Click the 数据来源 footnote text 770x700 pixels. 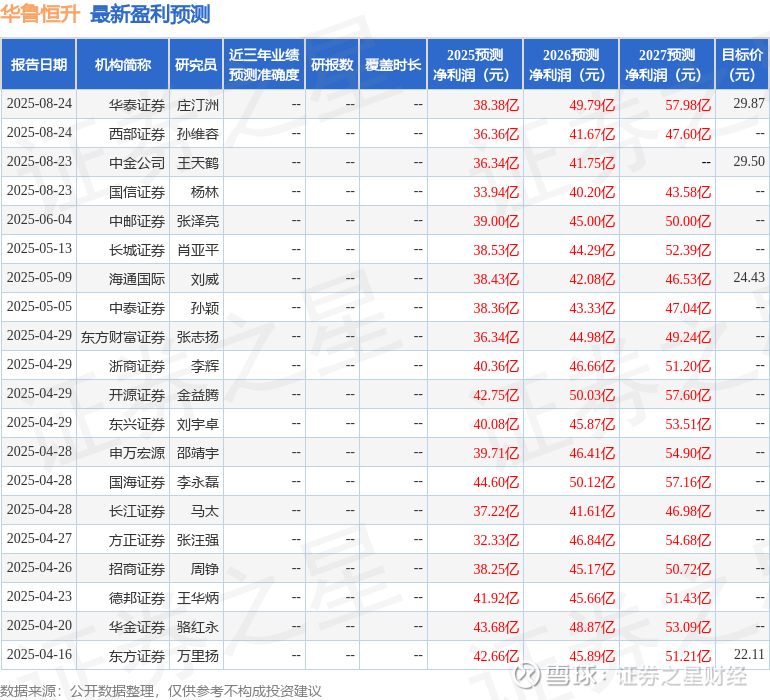[x=161, y=691]
